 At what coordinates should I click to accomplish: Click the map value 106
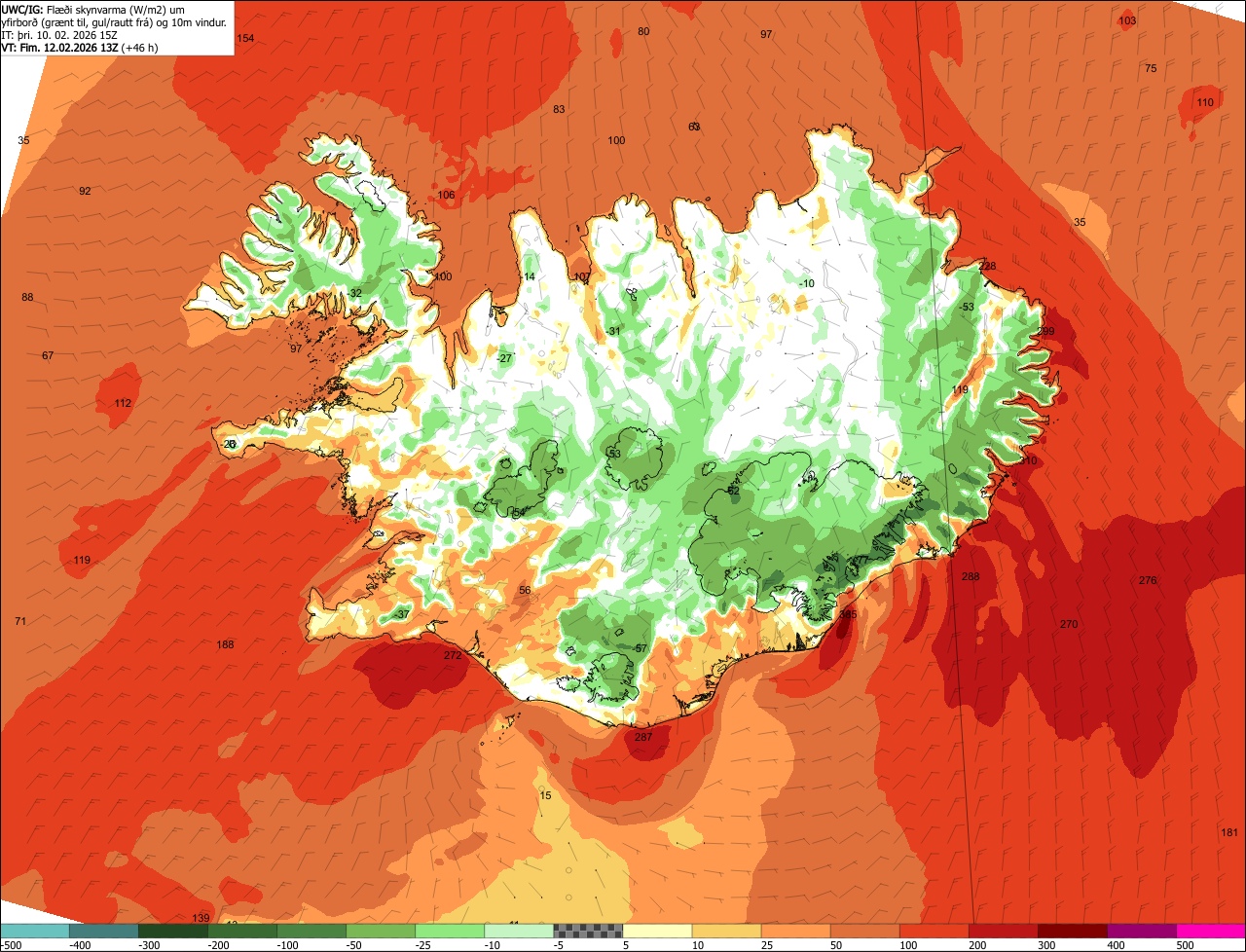tap(446, 195)
